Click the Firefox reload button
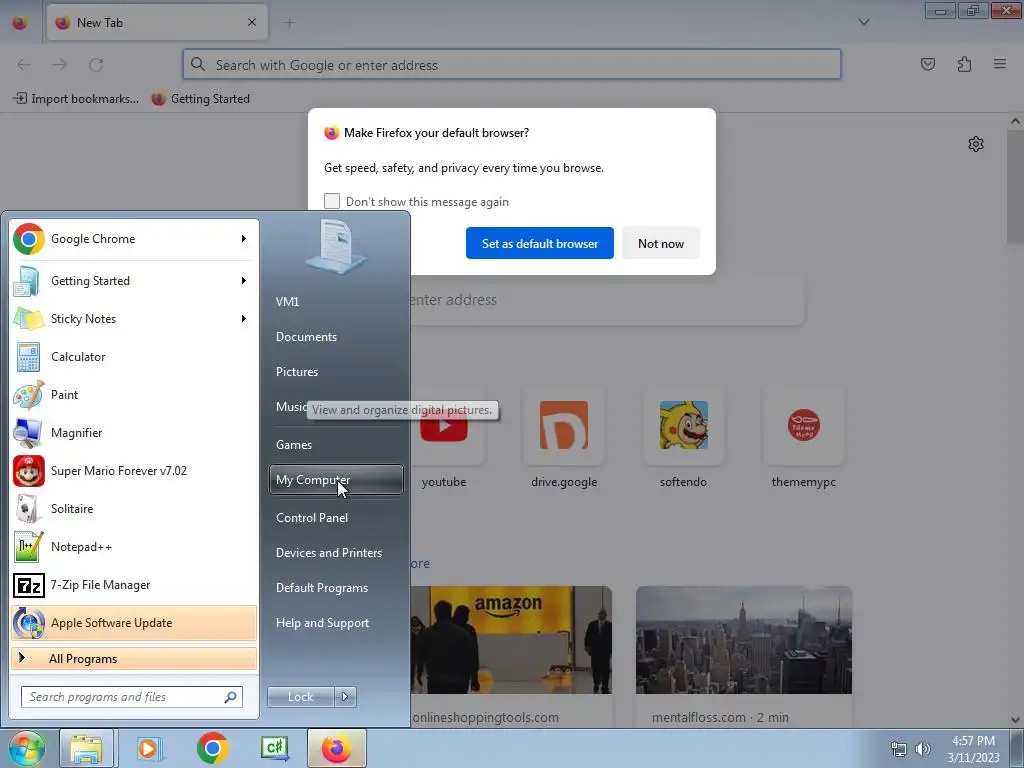Screen dimensions: 1024x768 (x=96, y=65)
